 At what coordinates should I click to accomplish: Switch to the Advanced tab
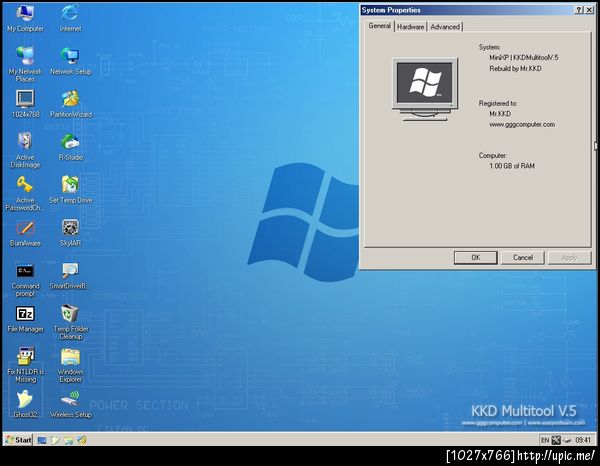point(445,27)
